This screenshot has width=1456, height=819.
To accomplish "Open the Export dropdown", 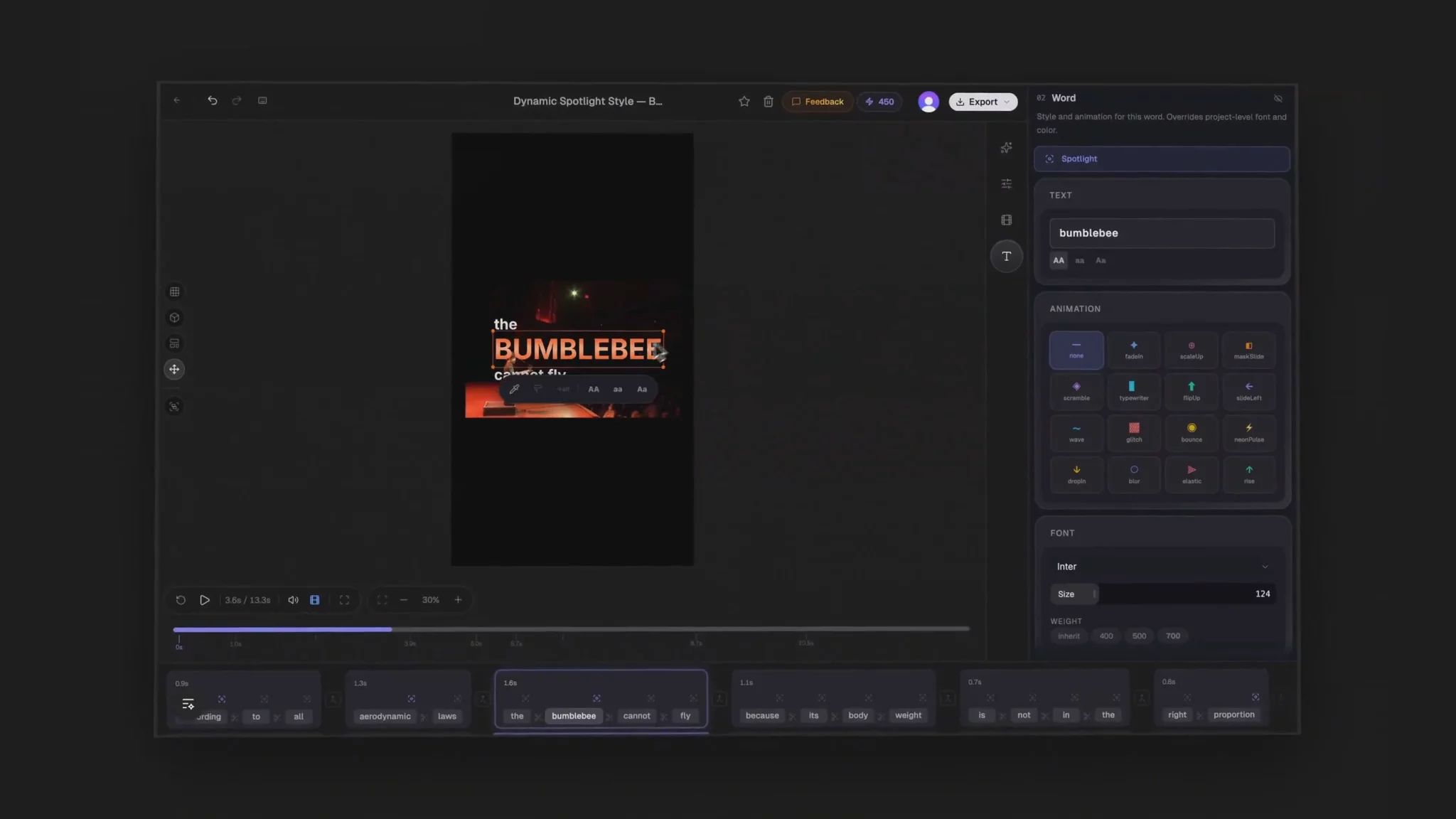I will [983, 102].
